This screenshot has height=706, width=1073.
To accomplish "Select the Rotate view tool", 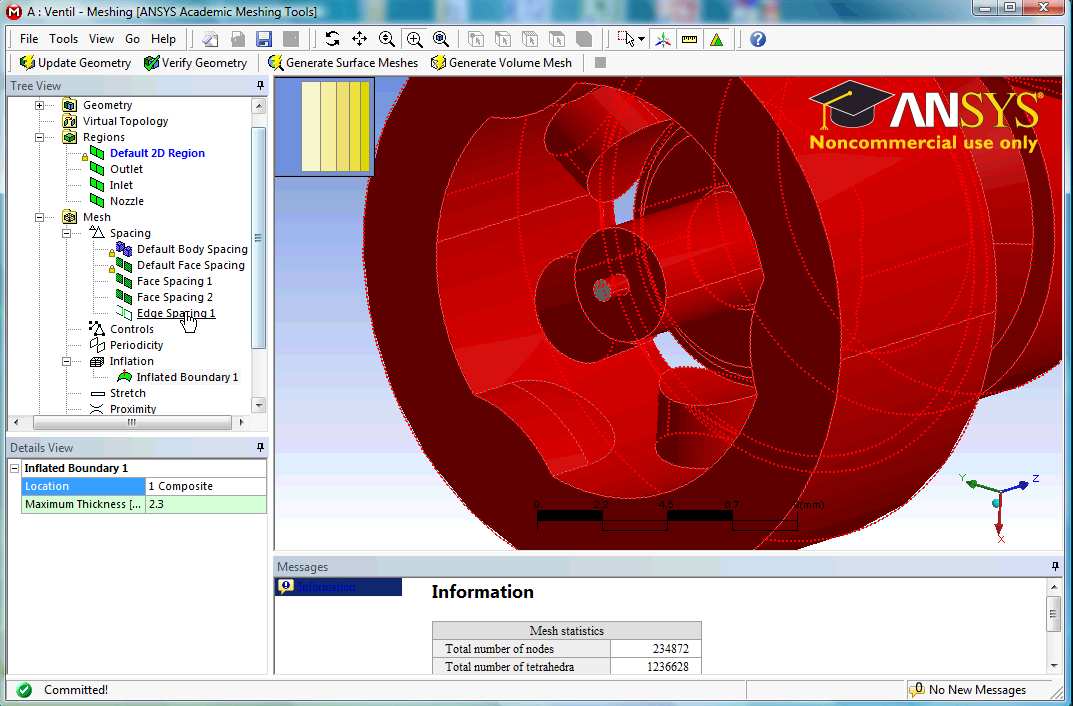I will point(333,39).
